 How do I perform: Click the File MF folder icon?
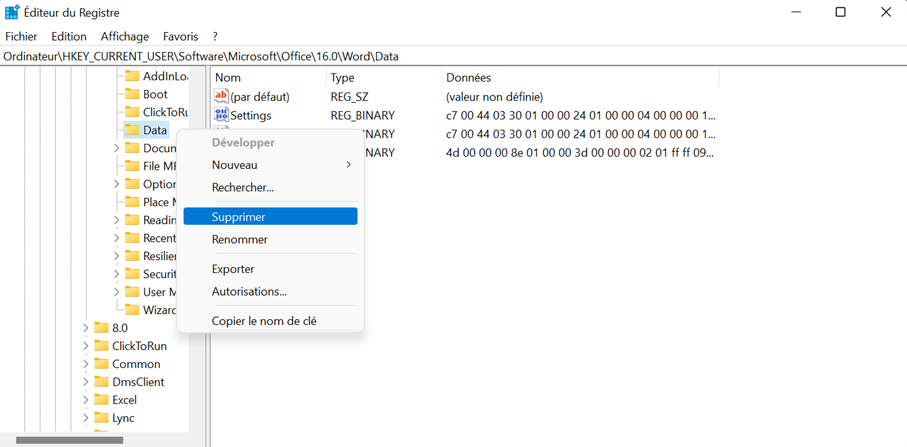pos(132,166)
